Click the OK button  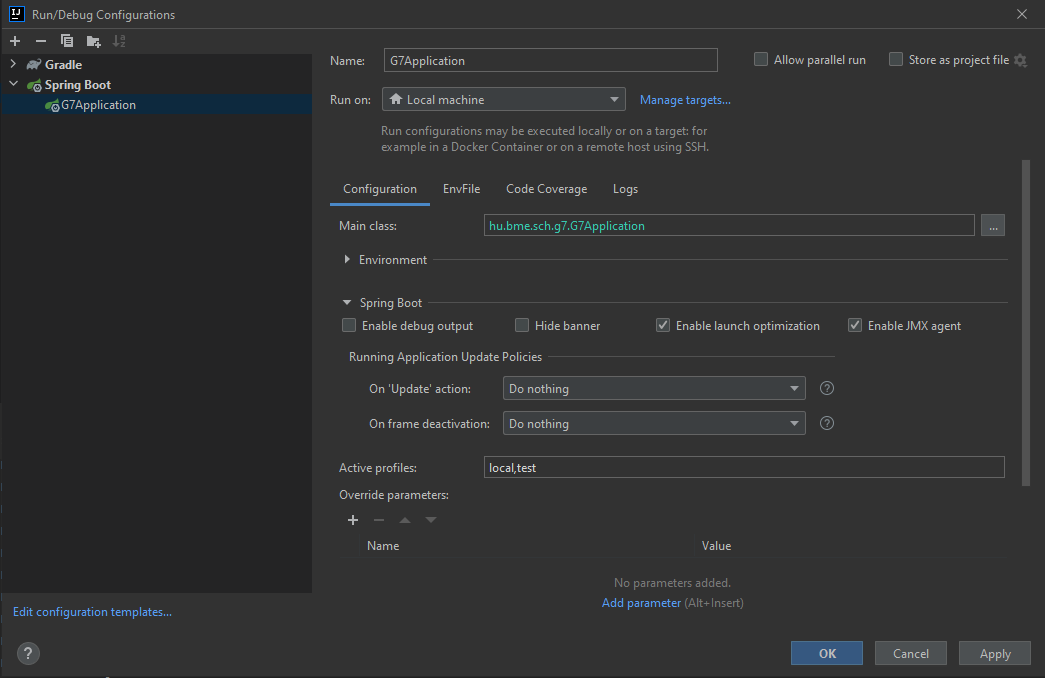[826, 653]
